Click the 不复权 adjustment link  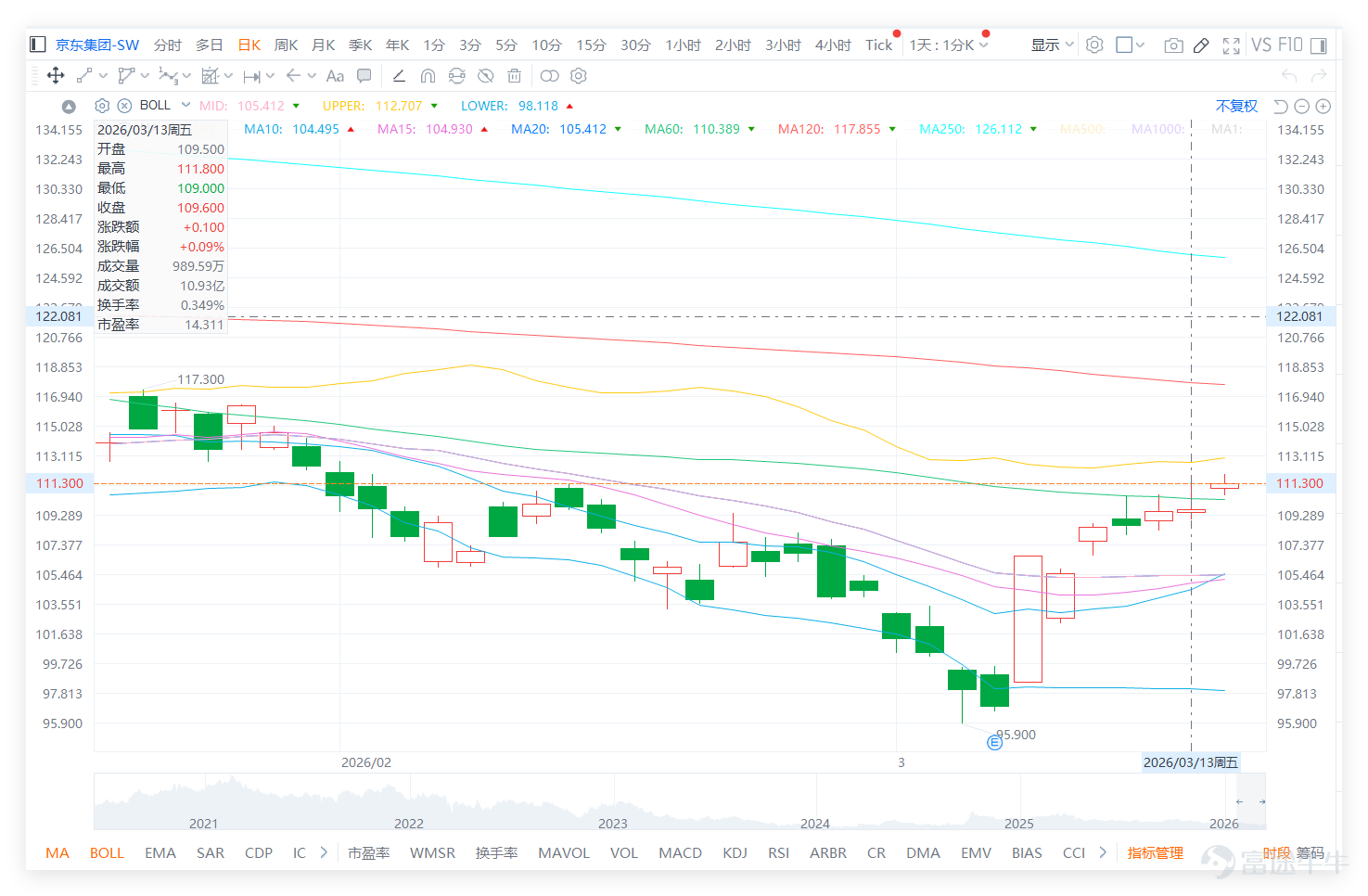click(1236, 106)
